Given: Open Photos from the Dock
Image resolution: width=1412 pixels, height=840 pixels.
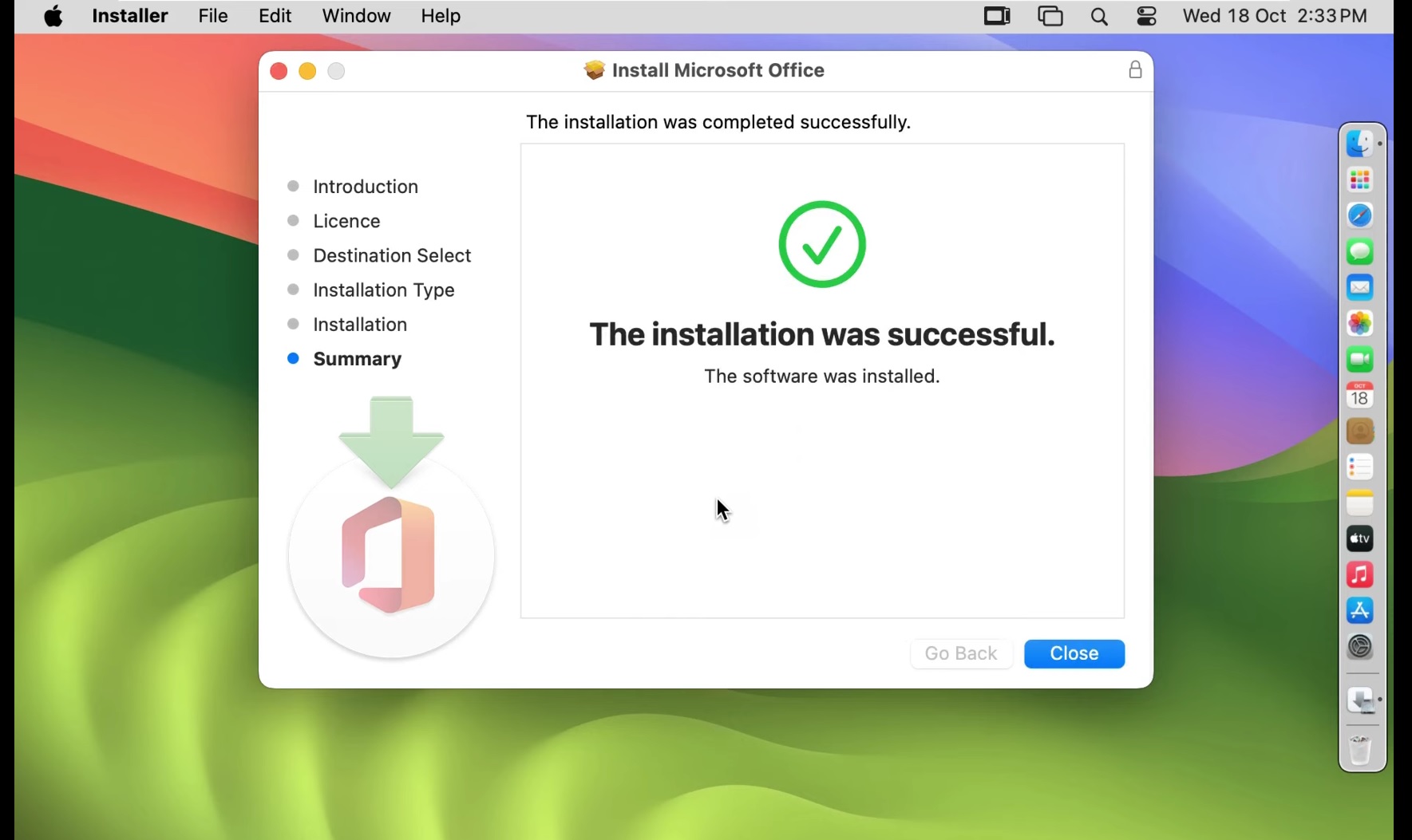Looking at the screenshot, I should click(1360, 323).
